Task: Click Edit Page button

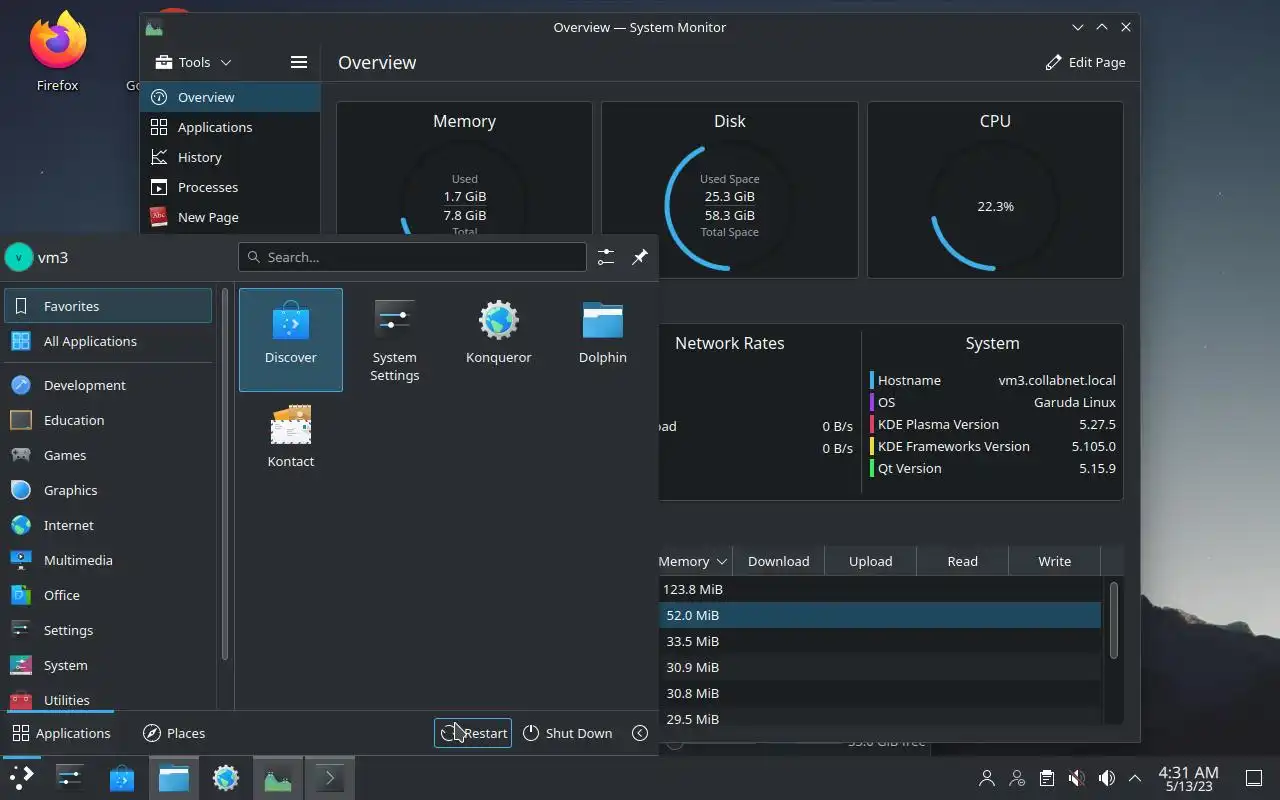Action: (1085, 62)
